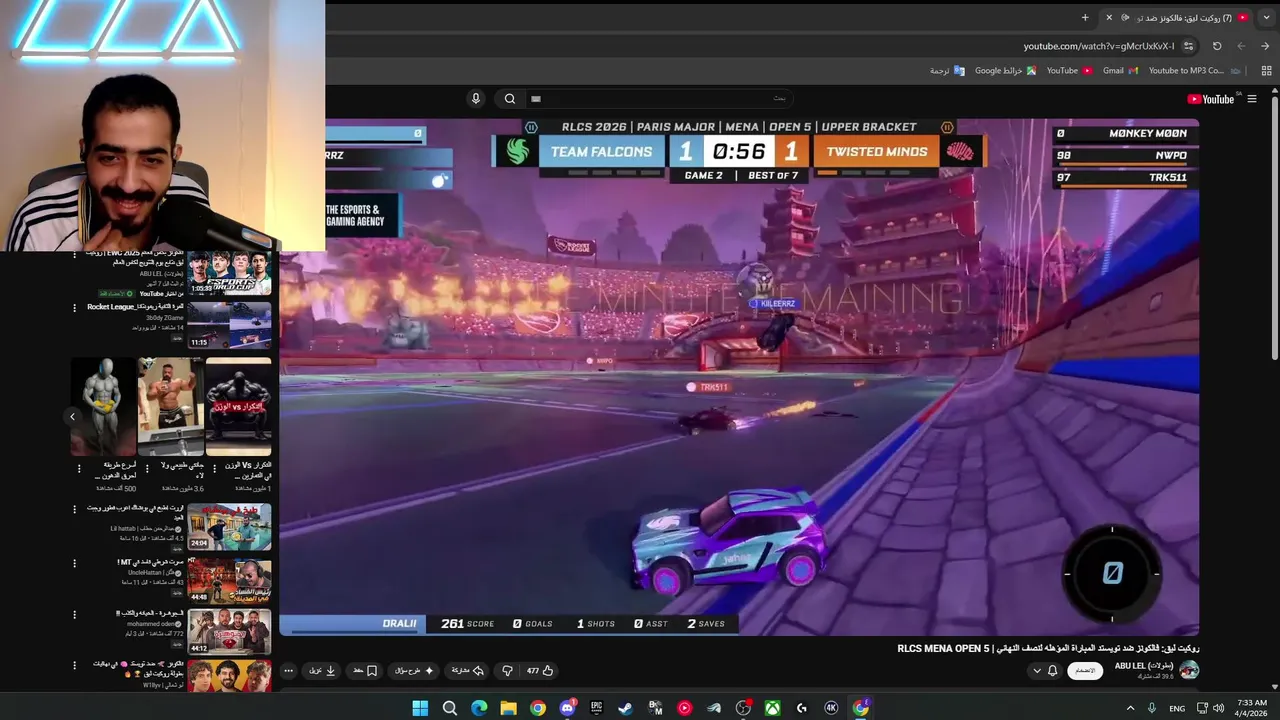
Task: Open YouTube voice search microphone
Action: point(476,98)
